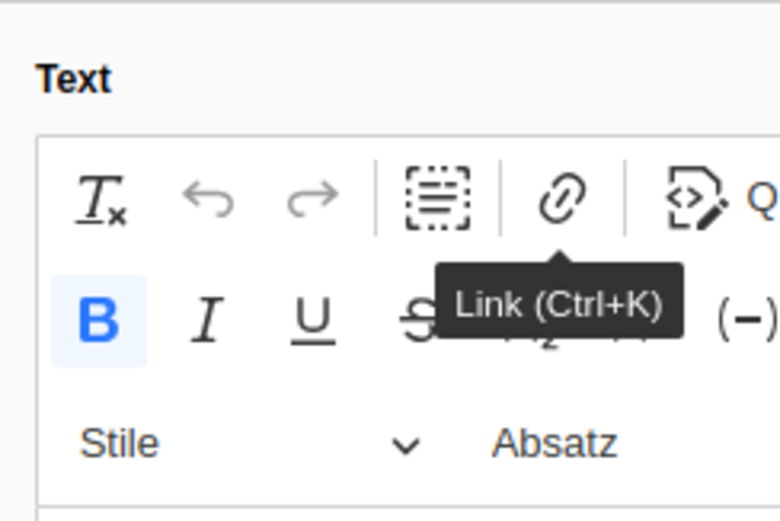Turn off the active Bold formatting
This screenshot has height=521, width=780.
[x=99, y=320]
